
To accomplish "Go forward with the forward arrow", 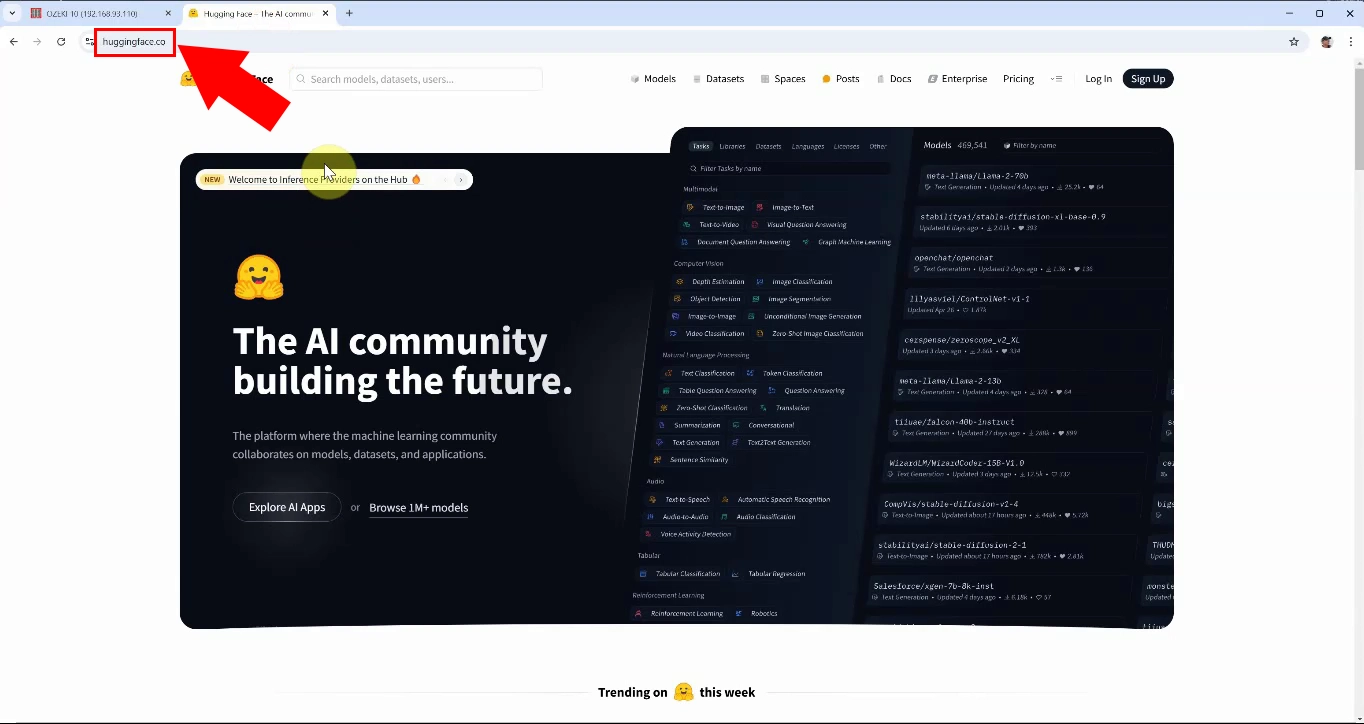I will (37, 42).
